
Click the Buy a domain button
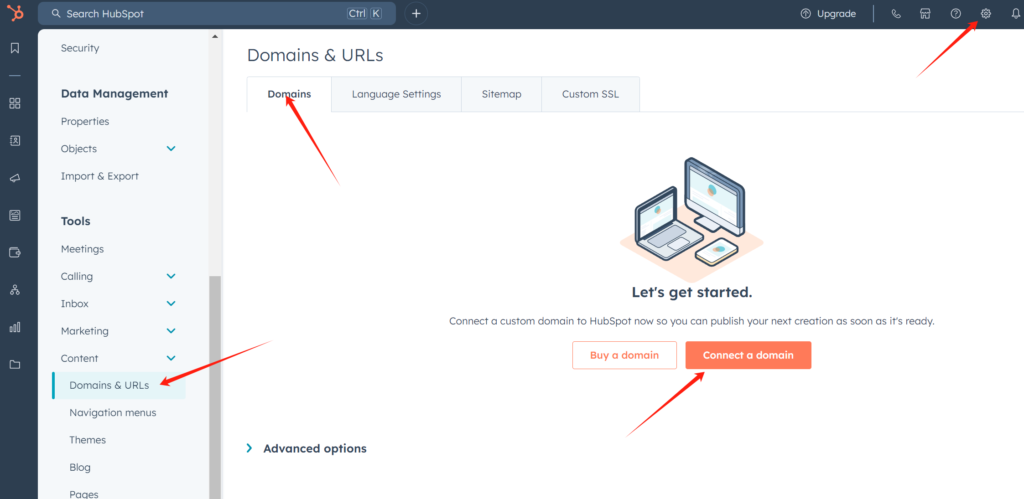point(625,355)
